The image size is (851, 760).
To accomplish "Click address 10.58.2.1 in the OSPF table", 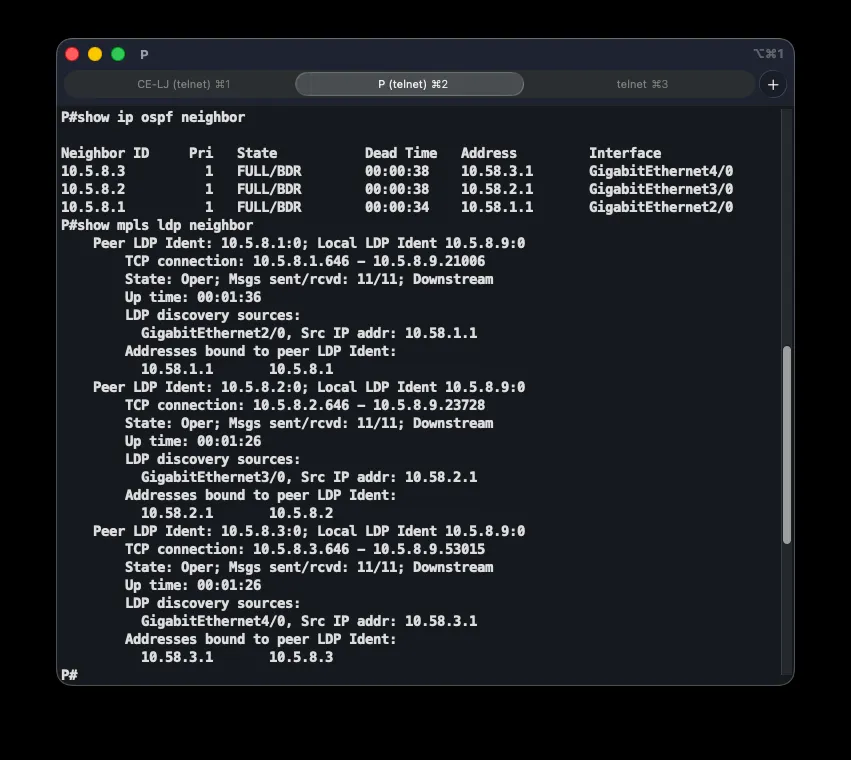I will click(497, 189).
